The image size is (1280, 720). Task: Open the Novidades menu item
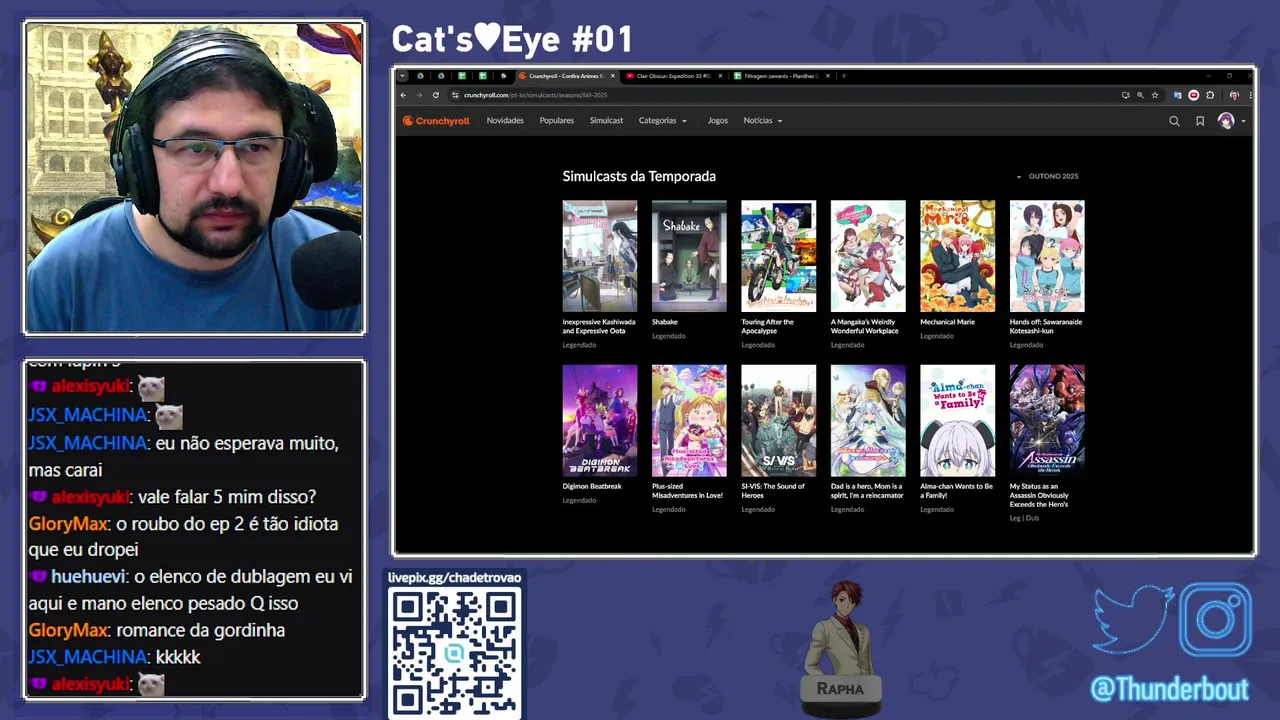point(505,121)
